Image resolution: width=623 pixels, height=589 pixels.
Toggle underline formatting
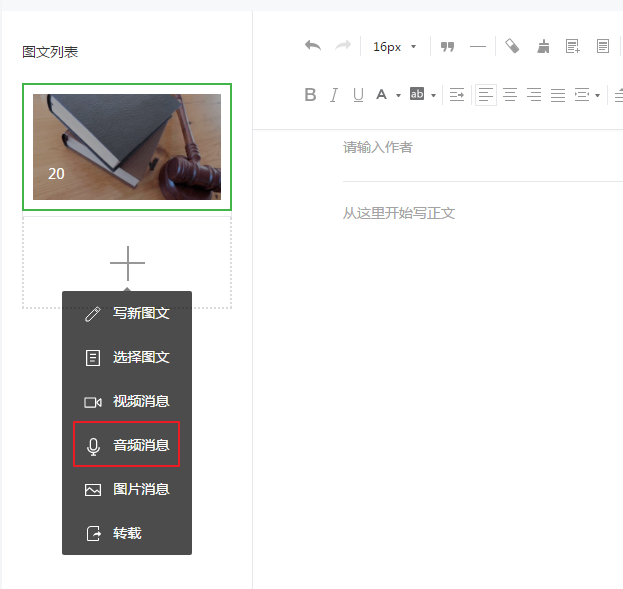click(x=358, y=95)
